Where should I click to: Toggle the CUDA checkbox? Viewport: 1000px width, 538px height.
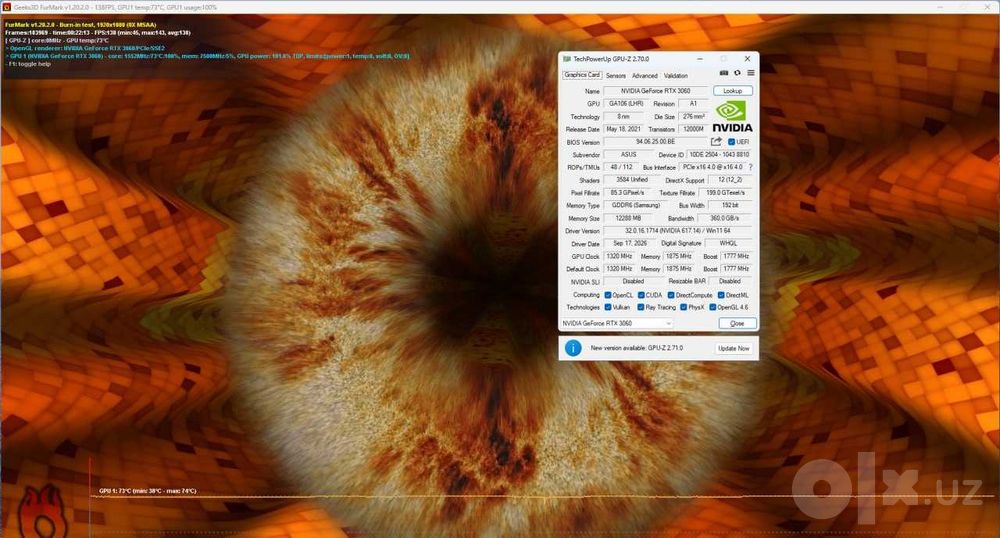[x=641, y=295]
